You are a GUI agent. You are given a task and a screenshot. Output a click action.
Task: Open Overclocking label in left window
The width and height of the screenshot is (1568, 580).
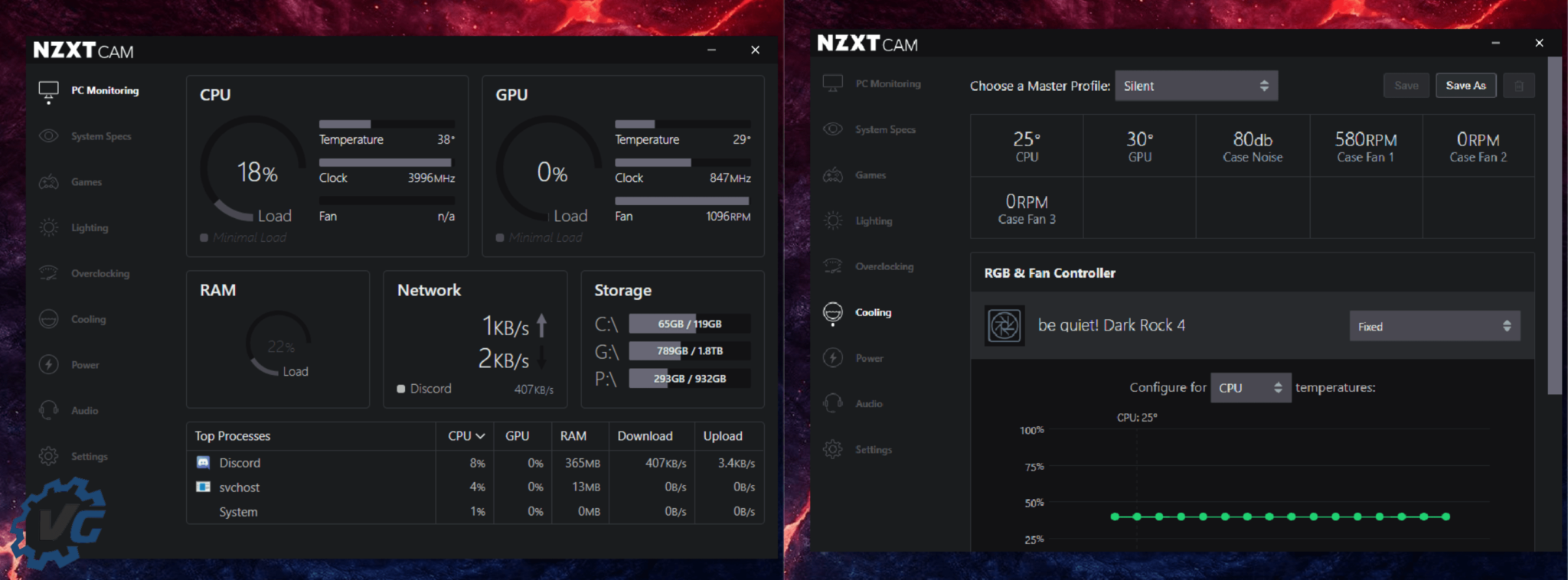pyautogui.click(x=100, y=273)
